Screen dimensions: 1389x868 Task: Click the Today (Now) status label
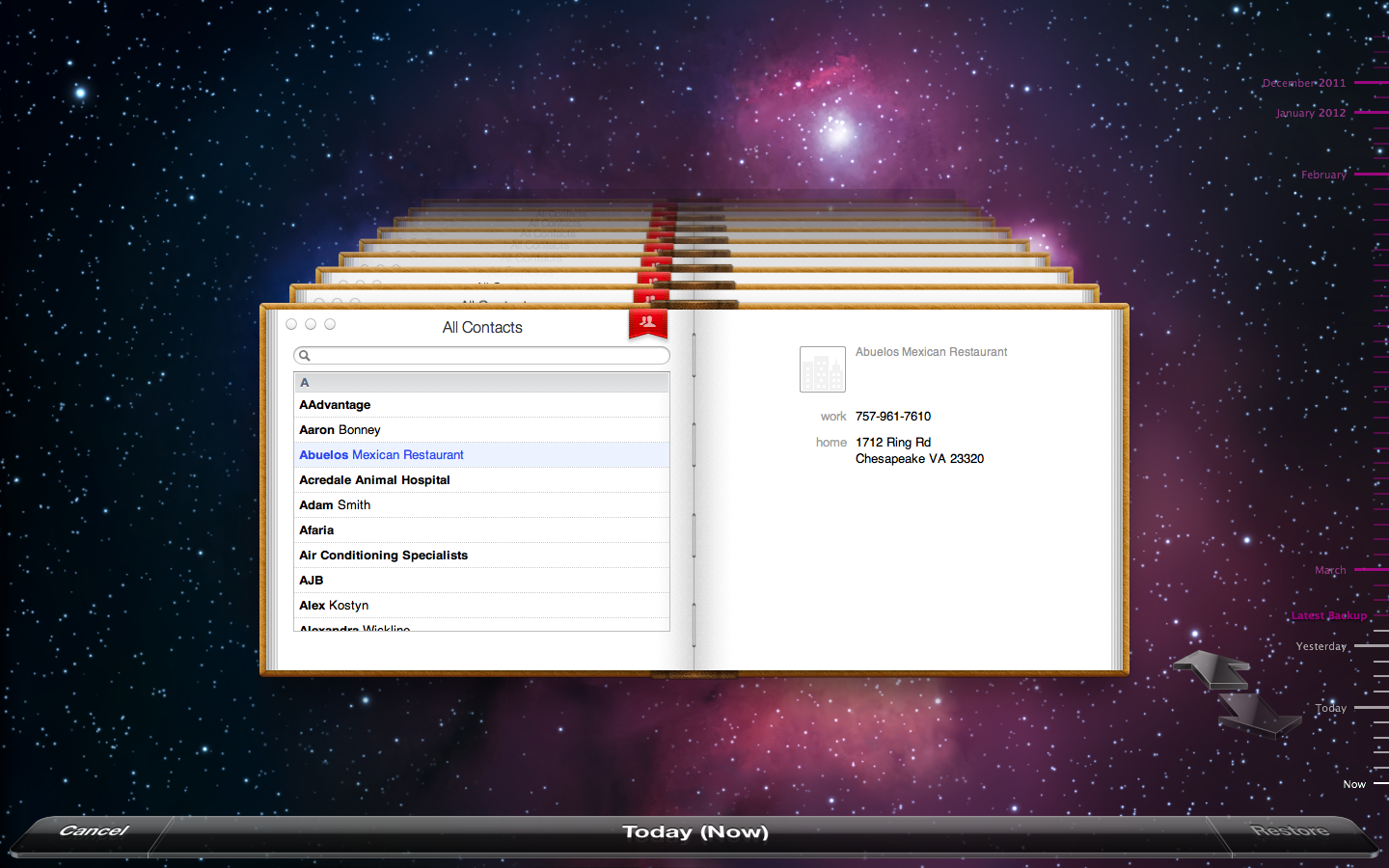(x=695, y=832)
